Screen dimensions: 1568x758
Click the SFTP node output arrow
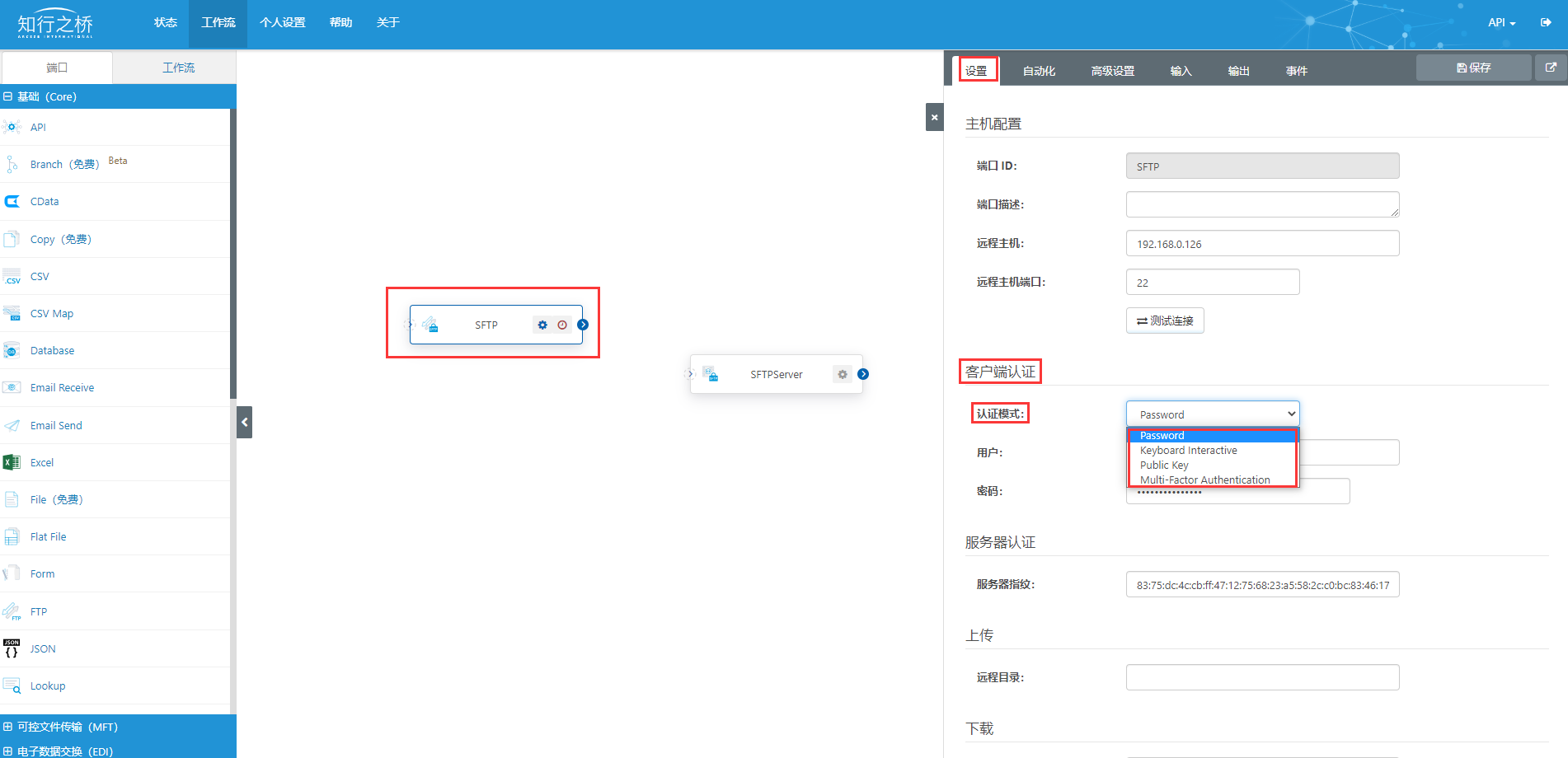click(583, 325)
